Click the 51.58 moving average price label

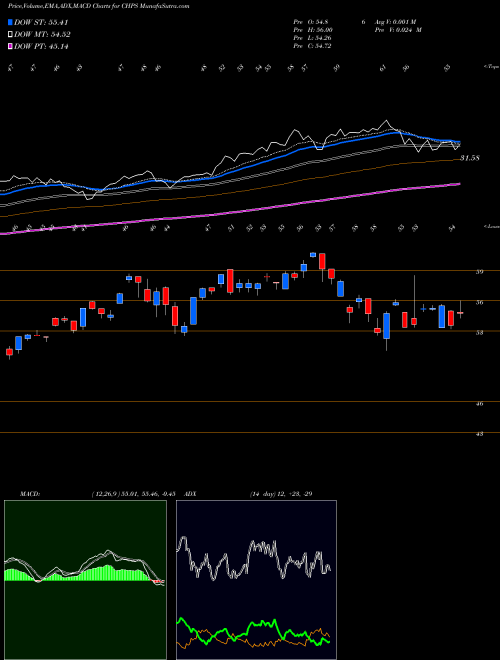click(470, 158)
